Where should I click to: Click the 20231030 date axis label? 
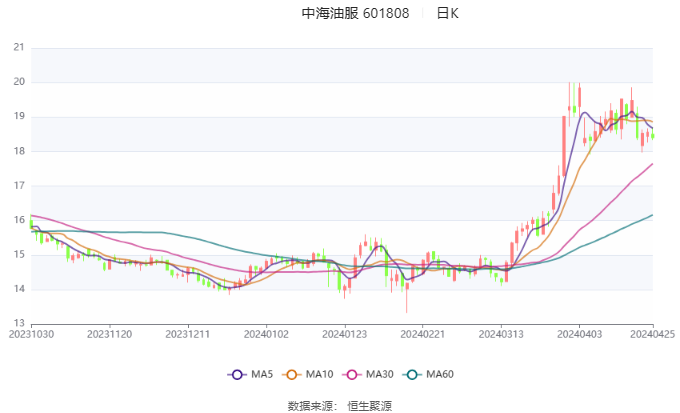click(x=32, y=334)
